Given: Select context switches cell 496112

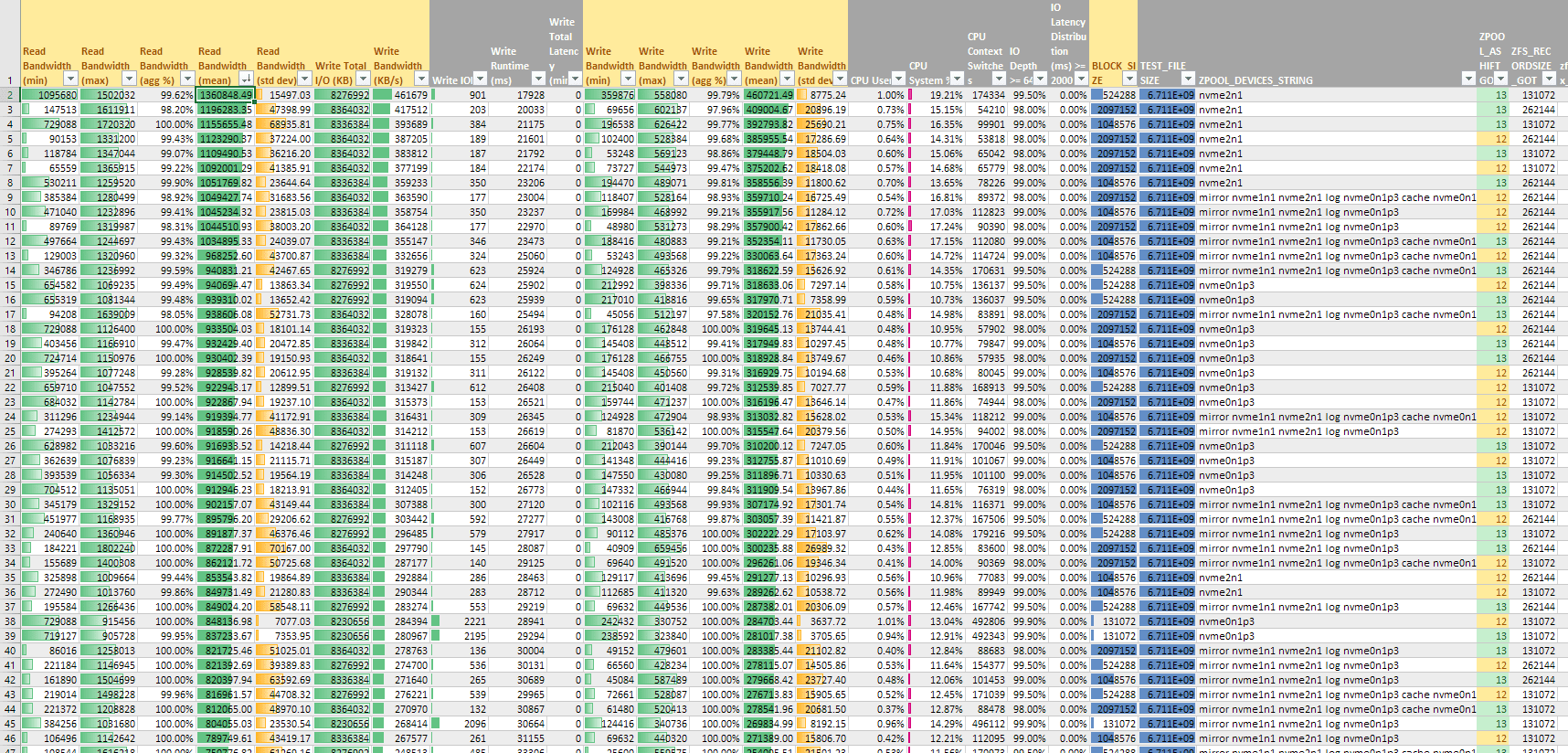Looking at the screenshot, I should pos(986,724).
